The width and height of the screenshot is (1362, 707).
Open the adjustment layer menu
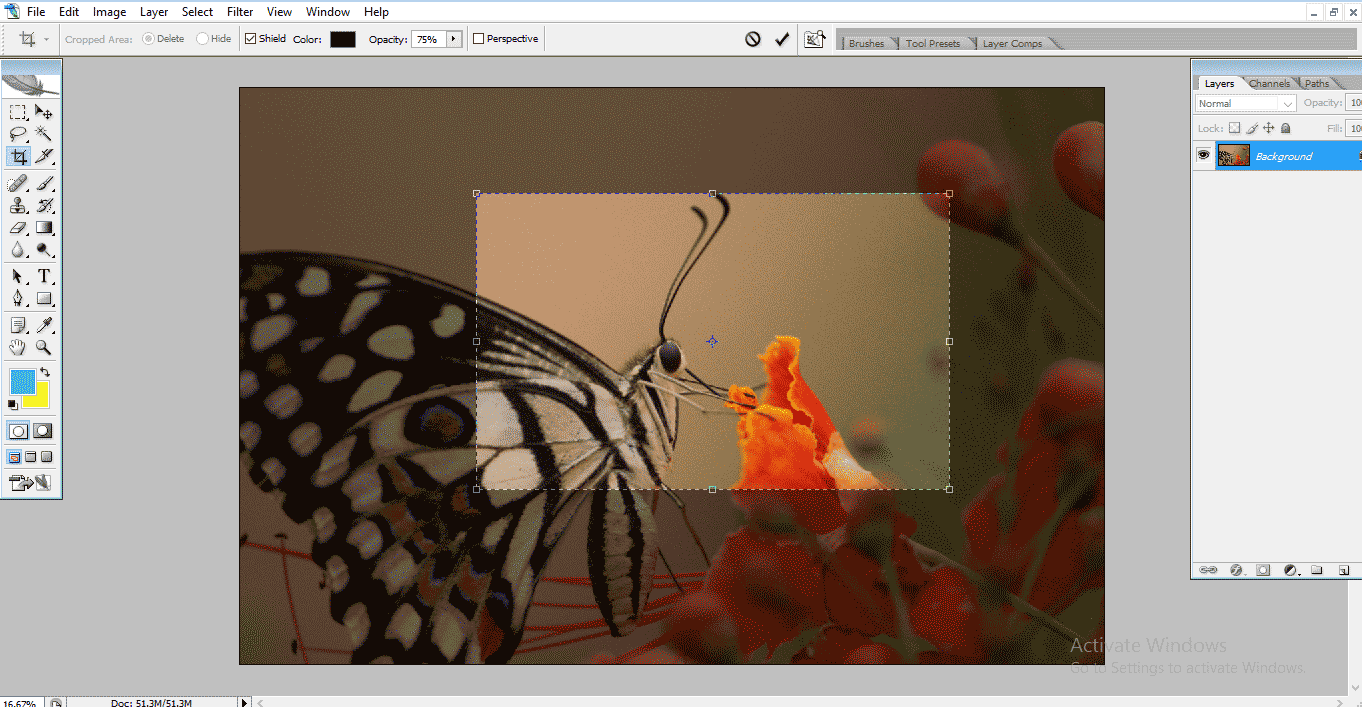tap(1290, 570)
